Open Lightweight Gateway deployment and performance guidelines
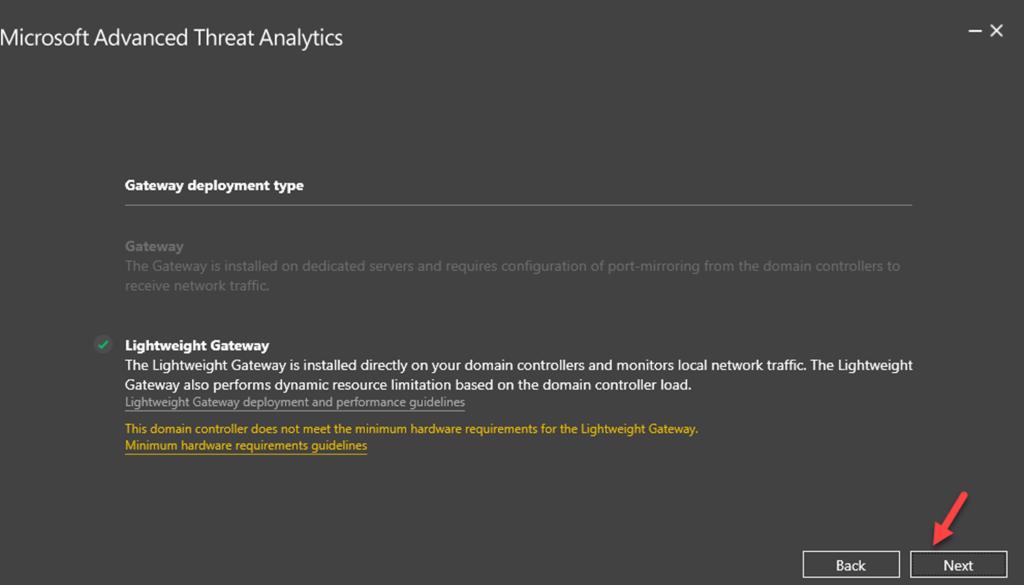The height and width of the screenshot is (585, 1024). click(x=294, y=402)
